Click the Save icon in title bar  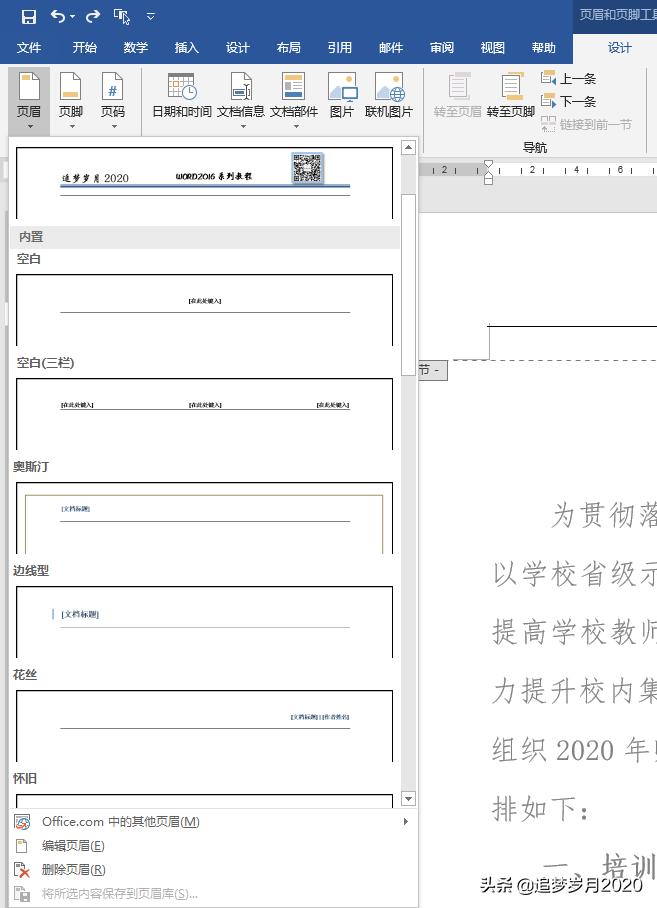(x=28, y=16)
